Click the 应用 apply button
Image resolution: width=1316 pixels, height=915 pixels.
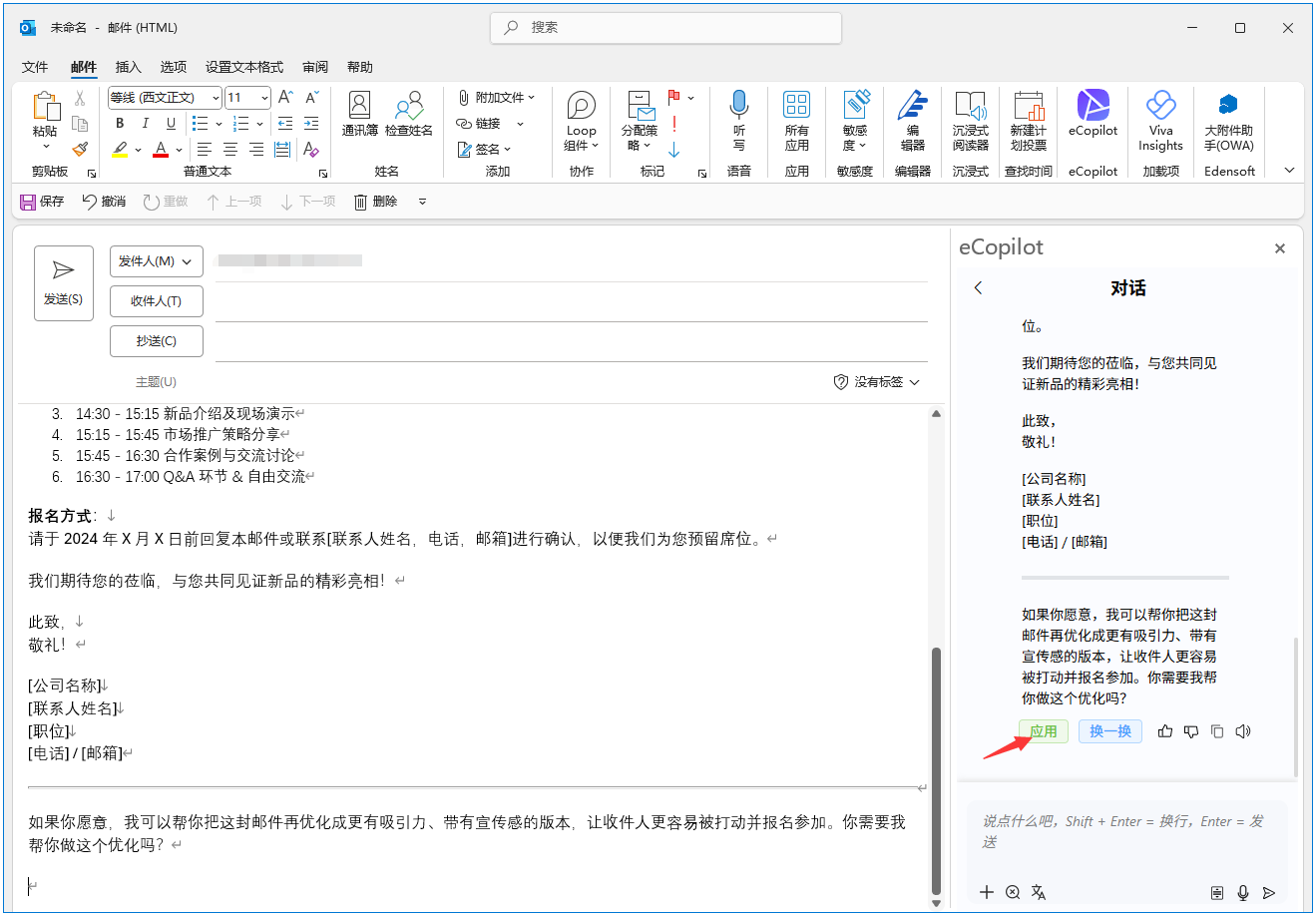point(1044,731)
